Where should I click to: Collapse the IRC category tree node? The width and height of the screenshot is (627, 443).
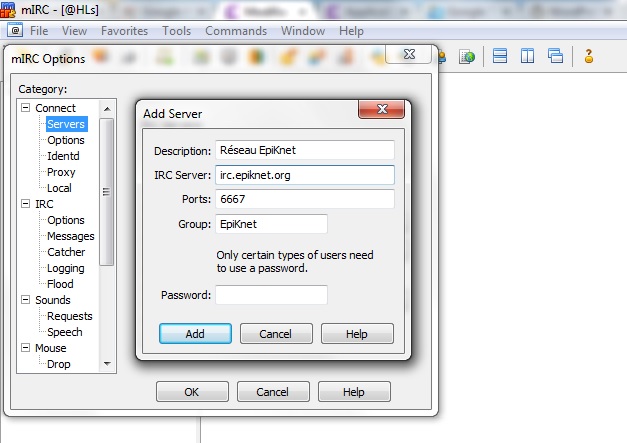[25, 204]
